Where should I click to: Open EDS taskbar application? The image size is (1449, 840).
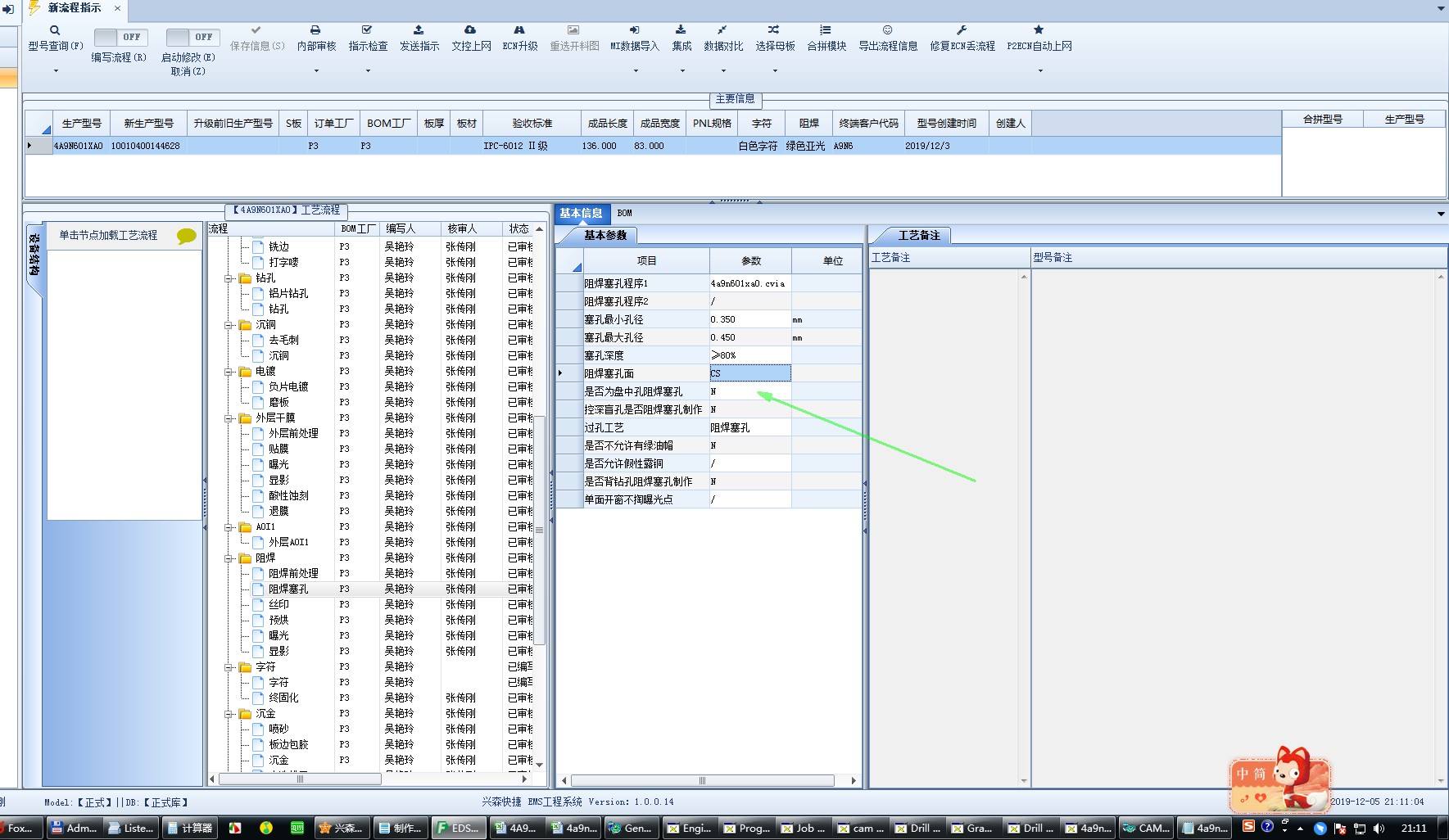point(458,828)
